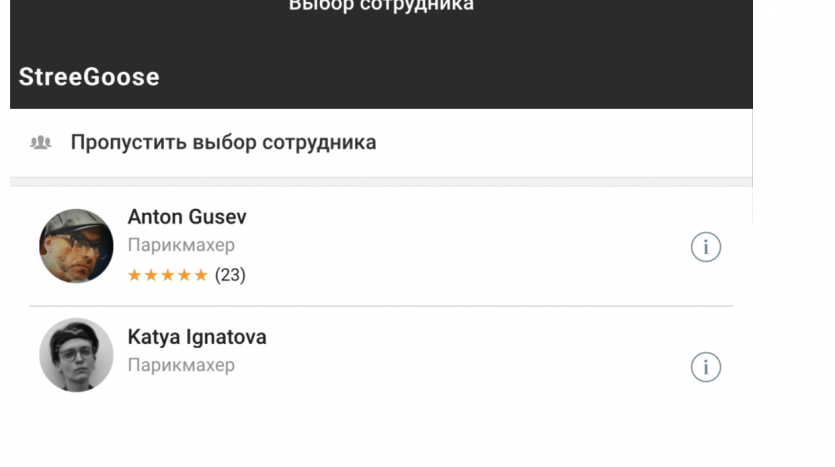Tap Anton Gusev's profile photo

point(76,246)
